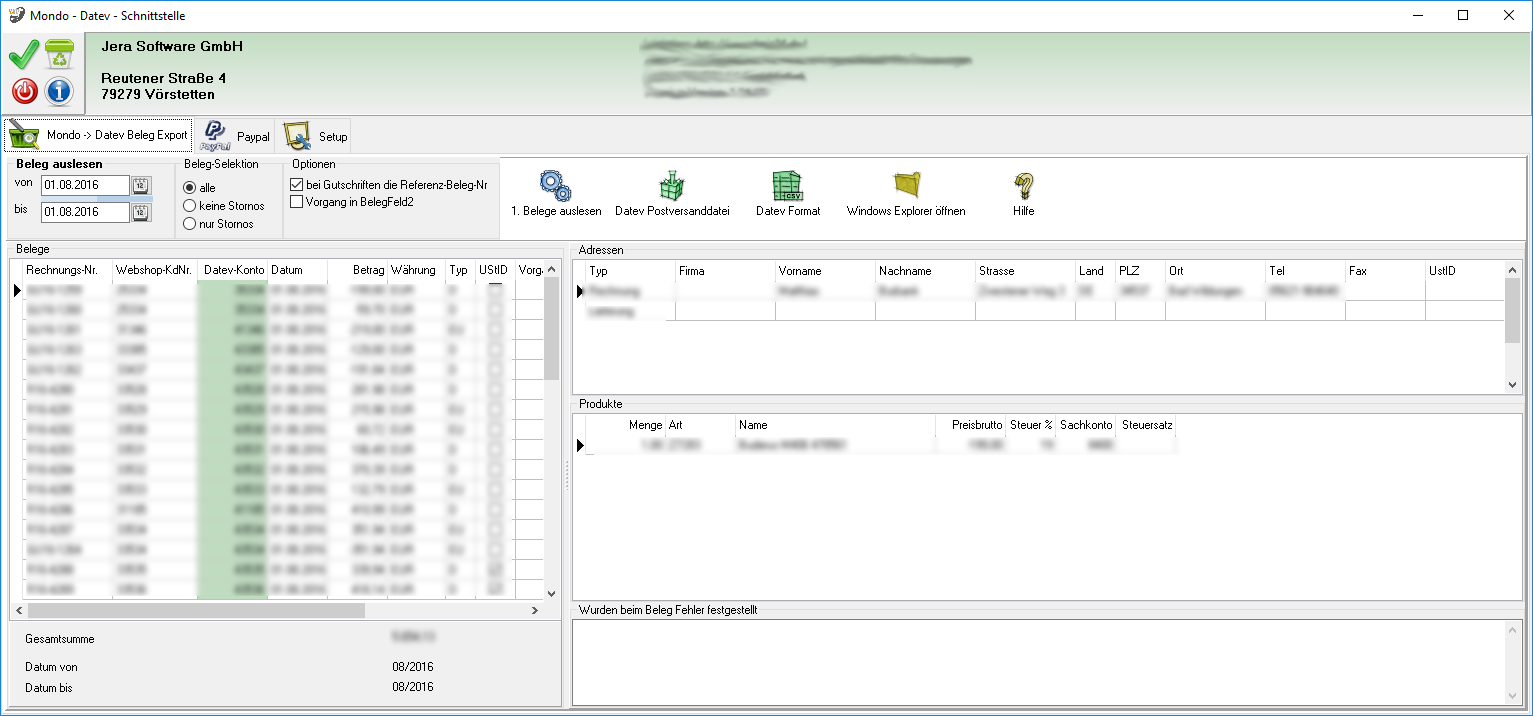Open the blue info icon
This screenshot has height=716, width=1533.
60,92
